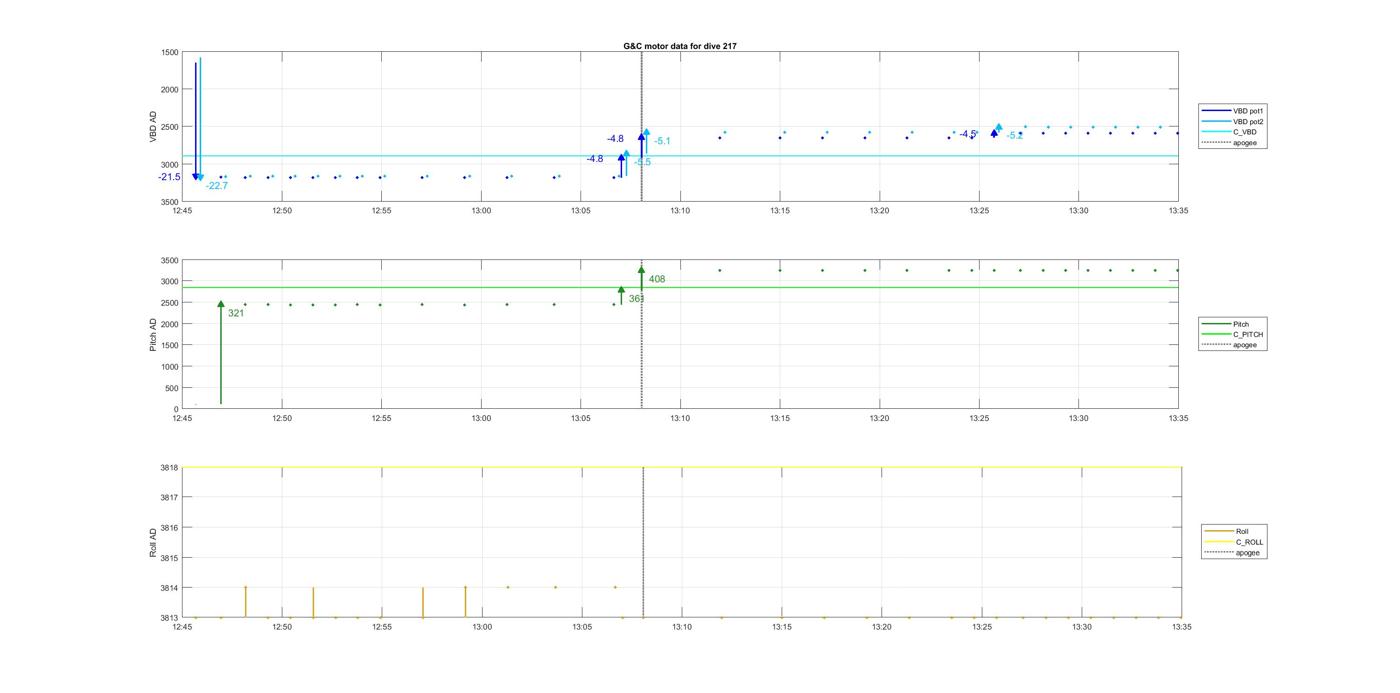This screenshot has width=1400, height=693.
Task: Click the '2000' tick on the VBD y-axis
Action: coord(170,90)
